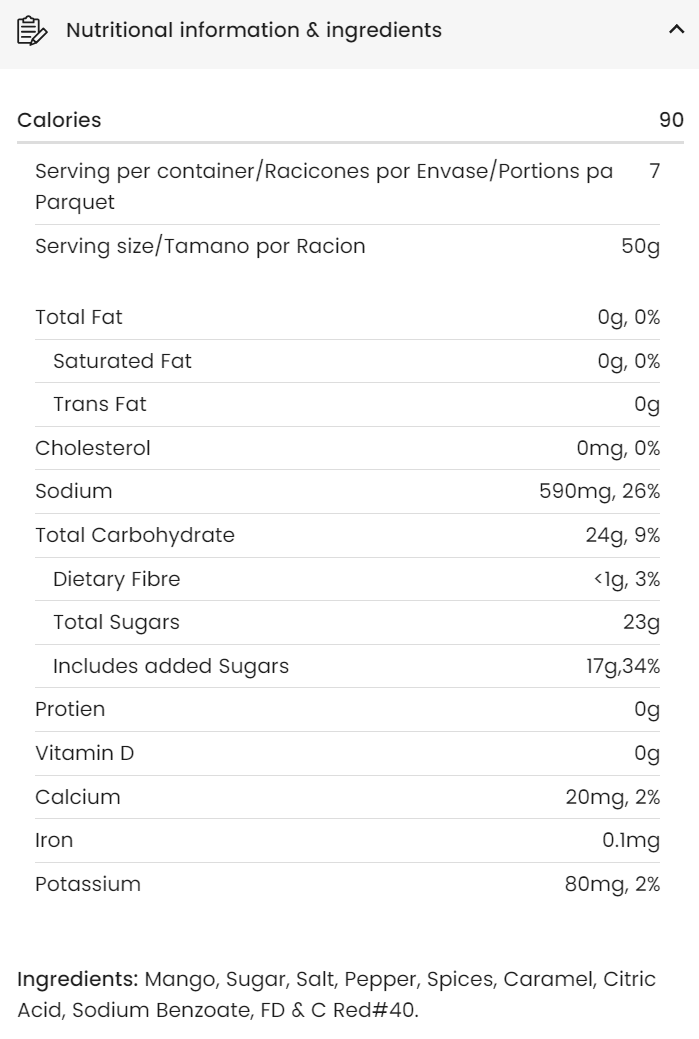Viewport: 699px width, 1039px height.
Task: Click the Calcium 20mg, 2% value
Action: point(612,797)
